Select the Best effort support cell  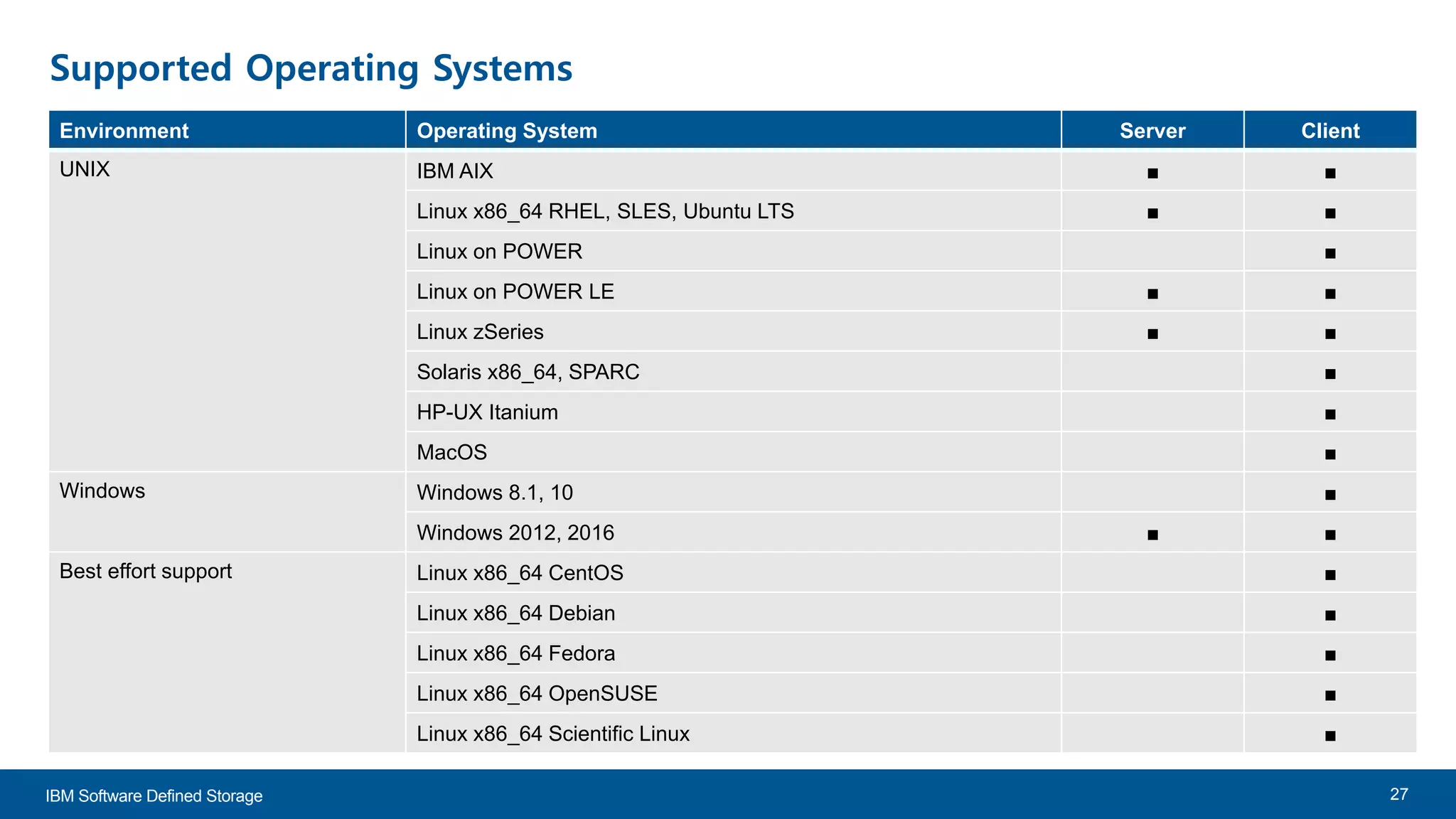click(x=146, y=571)
